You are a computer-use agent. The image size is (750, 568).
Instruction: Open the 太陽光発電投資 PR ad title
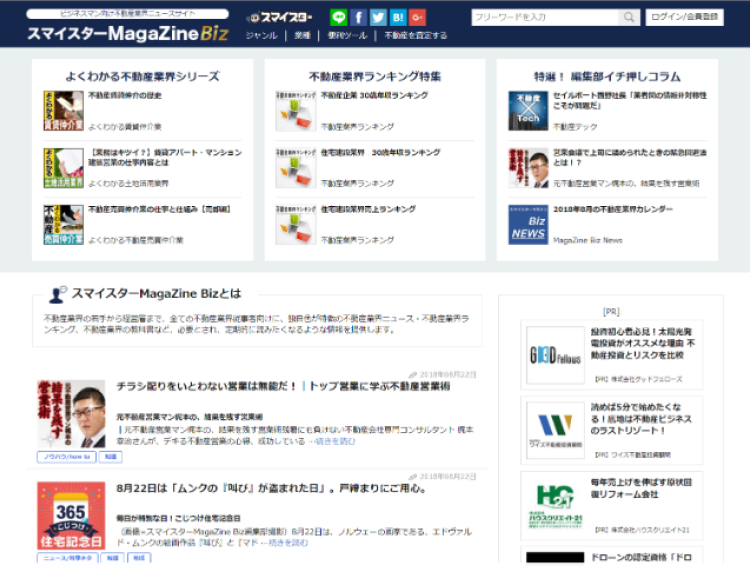(643, 343)
